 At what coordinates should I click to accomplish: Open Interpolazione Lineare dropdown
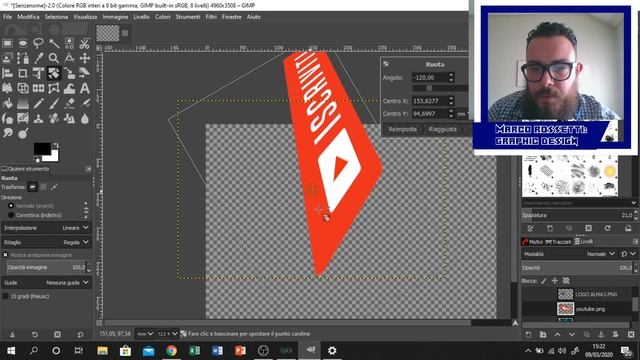tap(46, 228)
